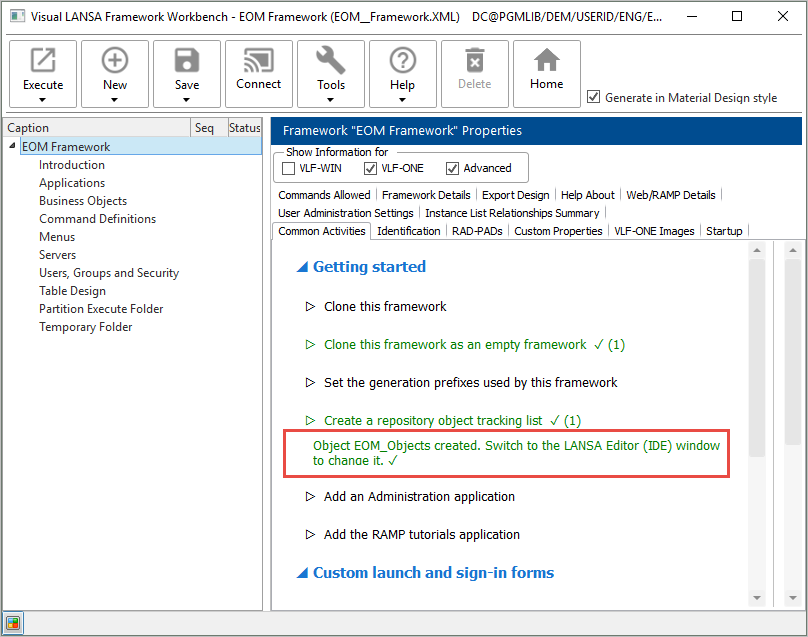The height and width of the screenshot is (637, 808).
Task: Expand Create a repository object tracking list arrow
Action: tap(310, 421)
